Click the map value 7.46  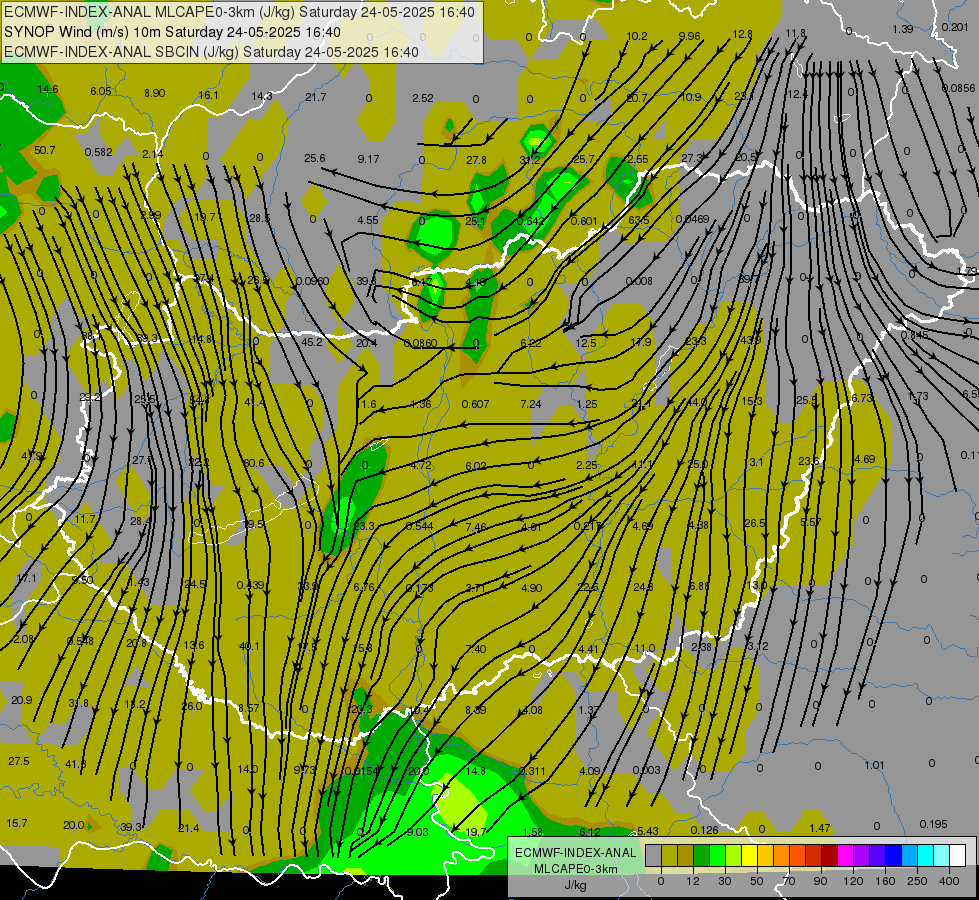pos(476,527)
